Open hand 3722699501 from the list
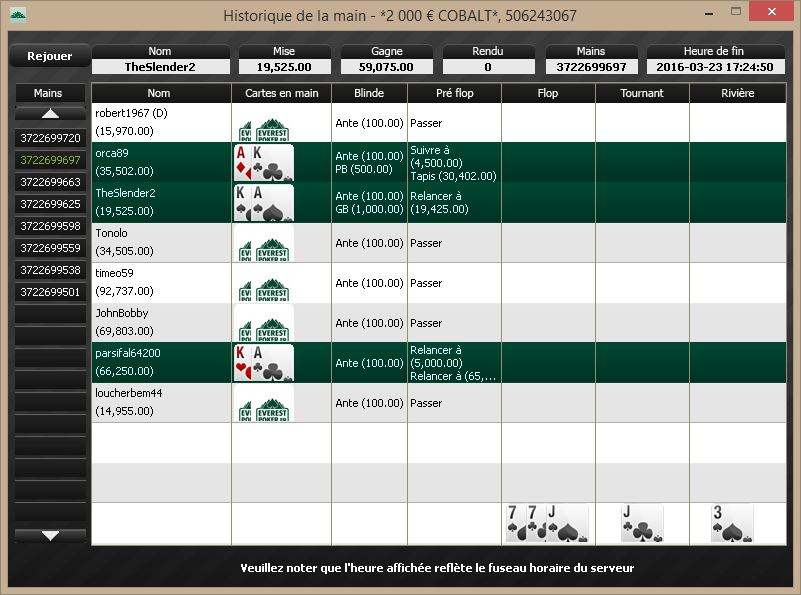Viewport: 801px width, 595px height. (50, 292)
